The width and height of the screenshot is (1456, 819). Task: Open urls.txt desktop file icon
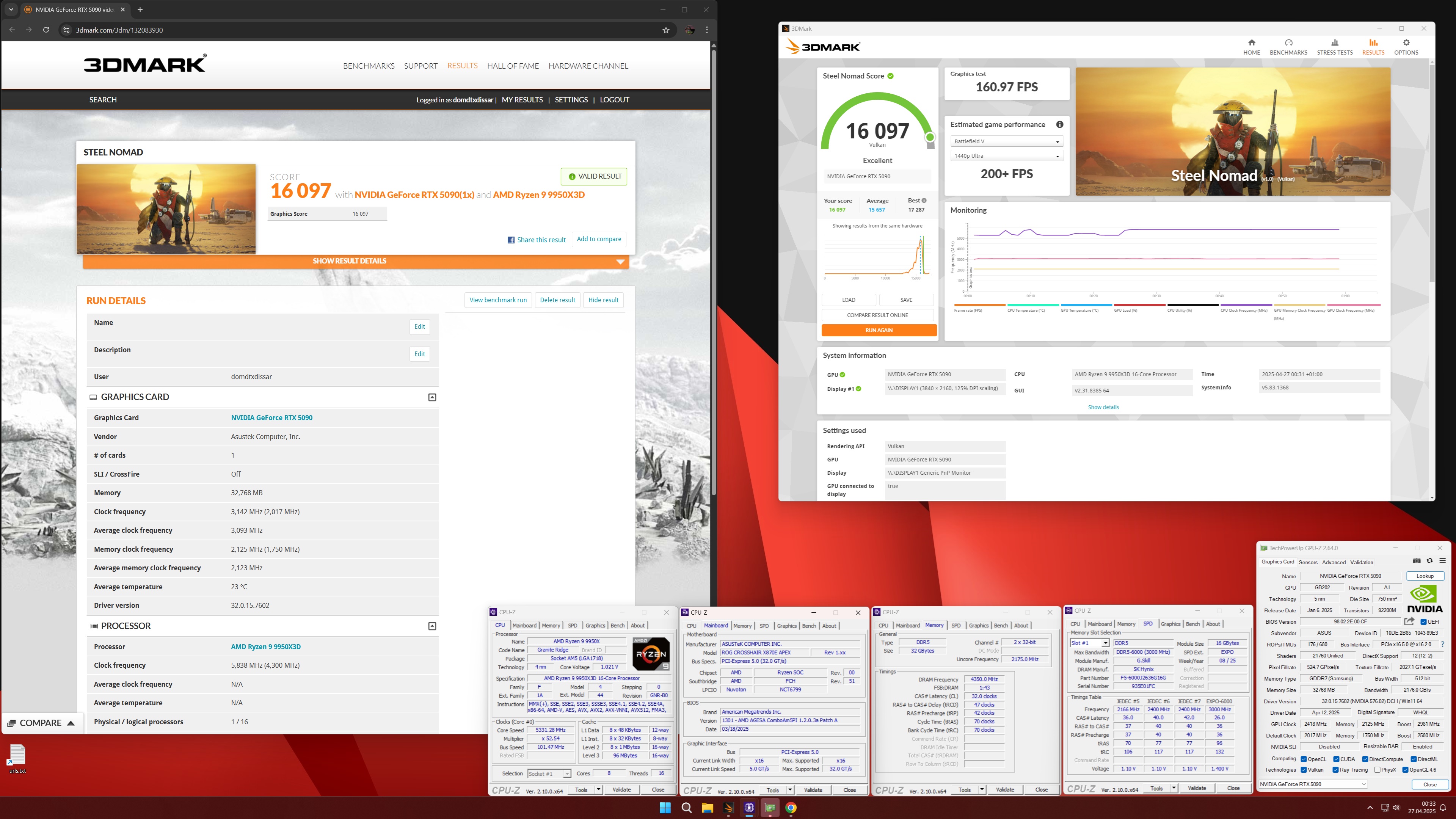[17, 758]
